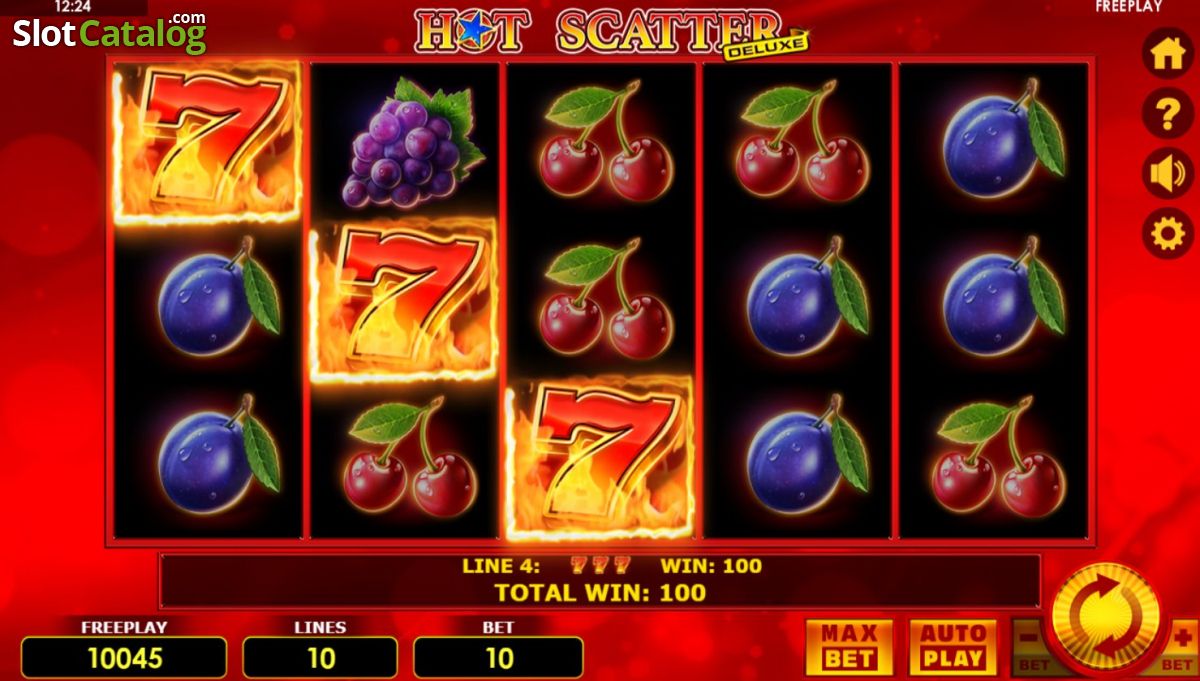Click the flaming 7 on the third reel
Image resolution: width=1200 pixels, height=681 pixels.
point(600,458)
